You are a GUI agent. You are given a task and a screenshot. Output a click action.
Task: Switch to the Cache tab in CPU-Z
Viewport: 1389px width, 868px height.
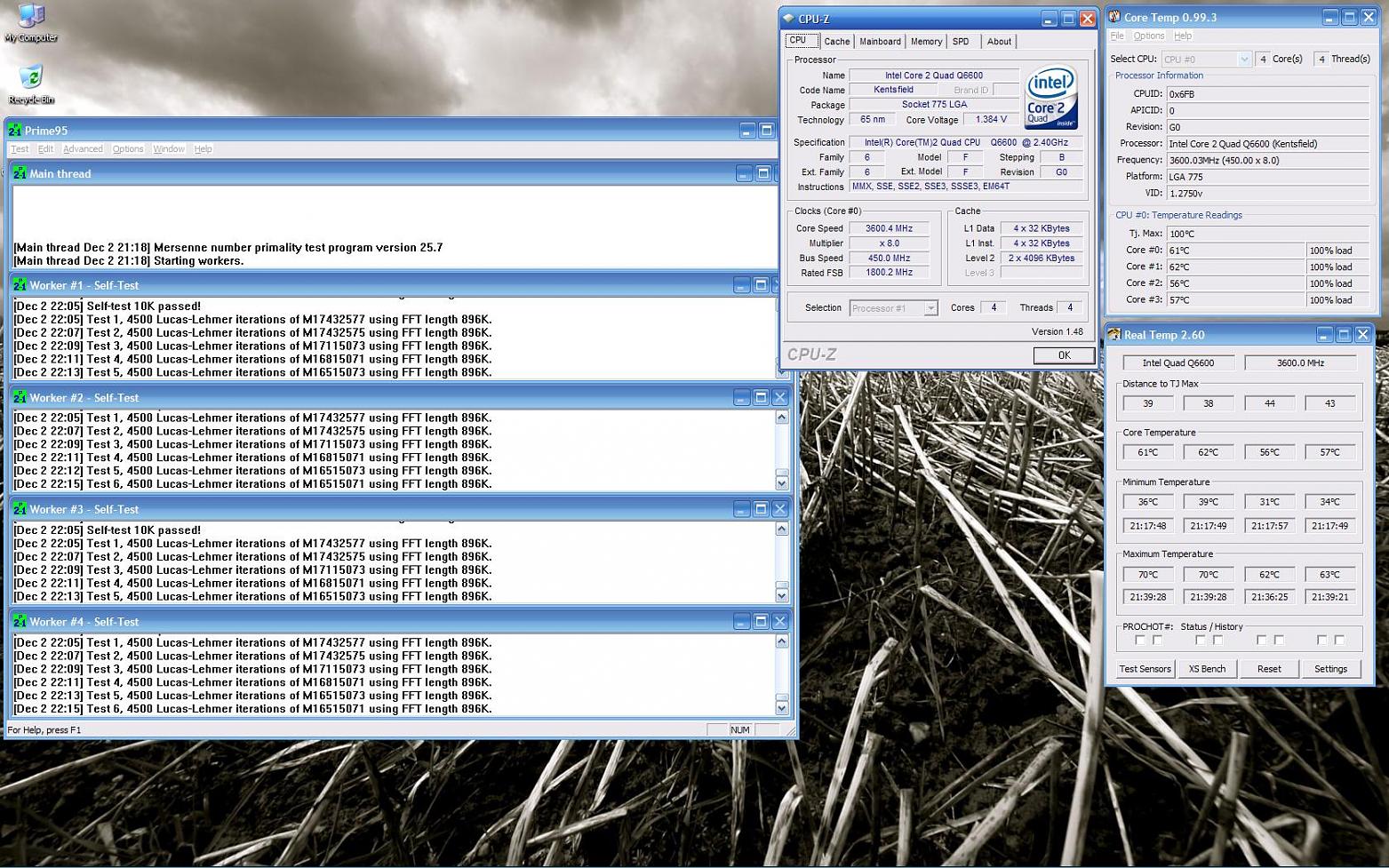pyautogui.click(x=836, y=42)
